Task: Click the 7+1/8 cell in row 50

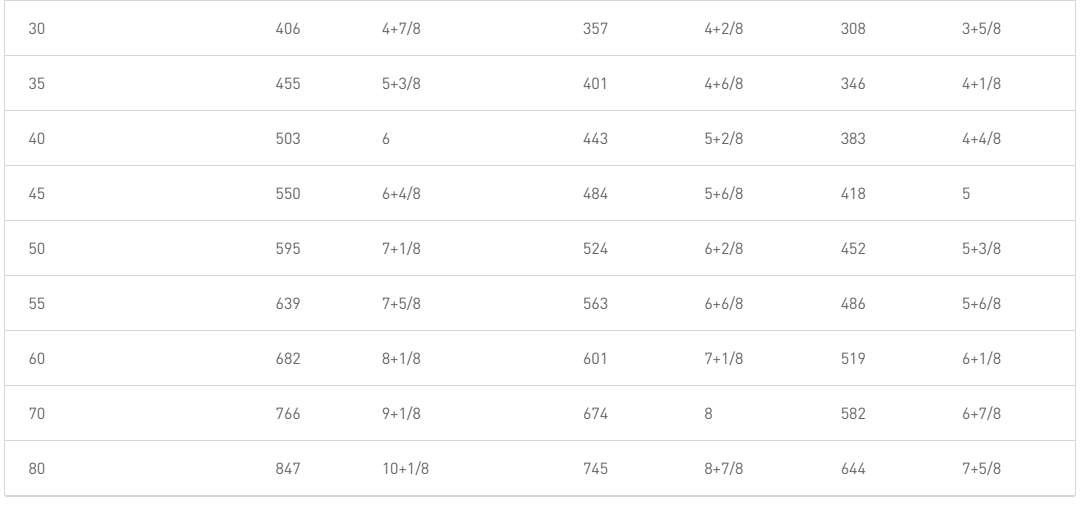Action: click(401, 249)
